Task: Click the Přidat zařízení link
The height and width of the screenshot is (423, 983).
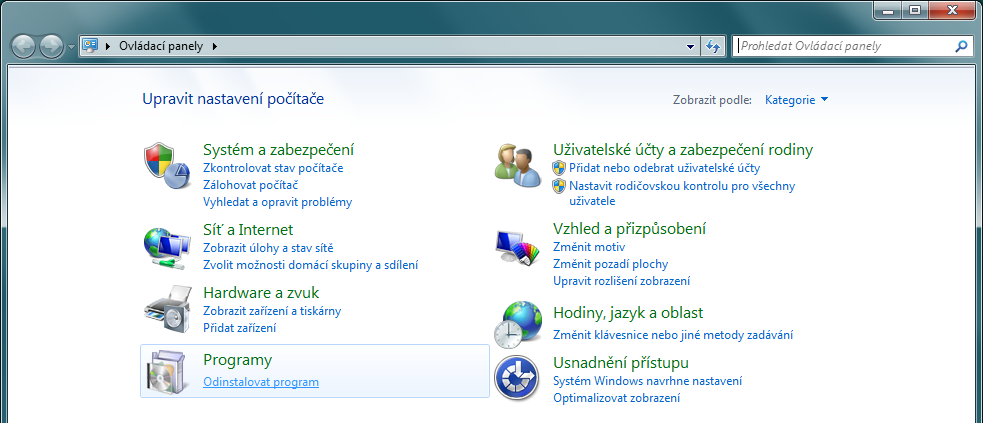Action: coord(239,328)
